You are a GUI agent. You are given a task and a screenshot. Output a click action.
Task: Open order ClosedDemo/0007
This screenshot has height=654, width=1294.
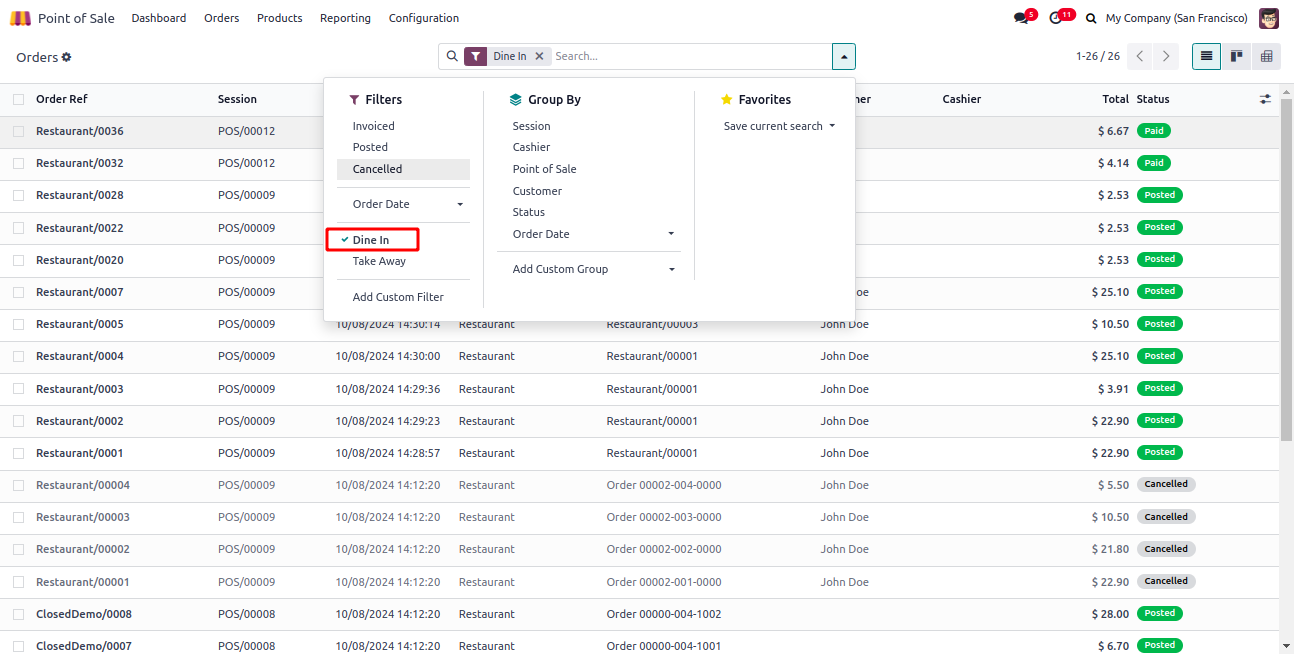pyautogui.click(x=84, y=646)
